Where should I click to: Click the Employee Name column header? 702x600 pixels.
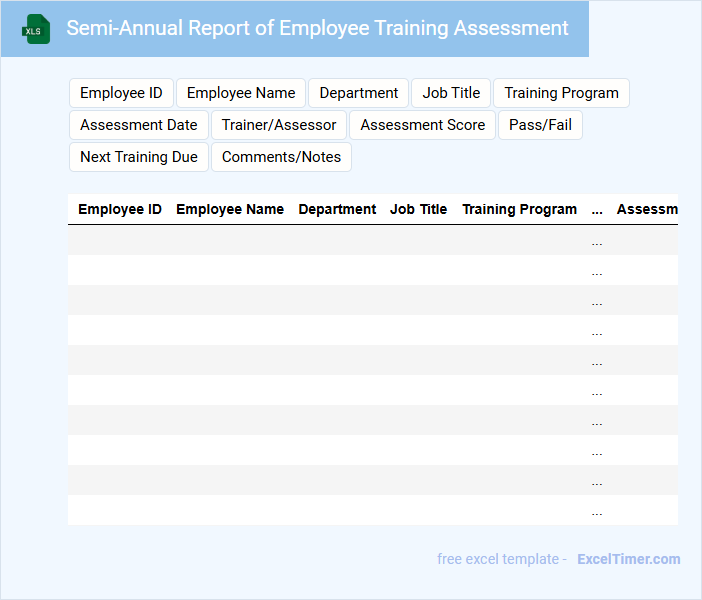pos(230,210)
